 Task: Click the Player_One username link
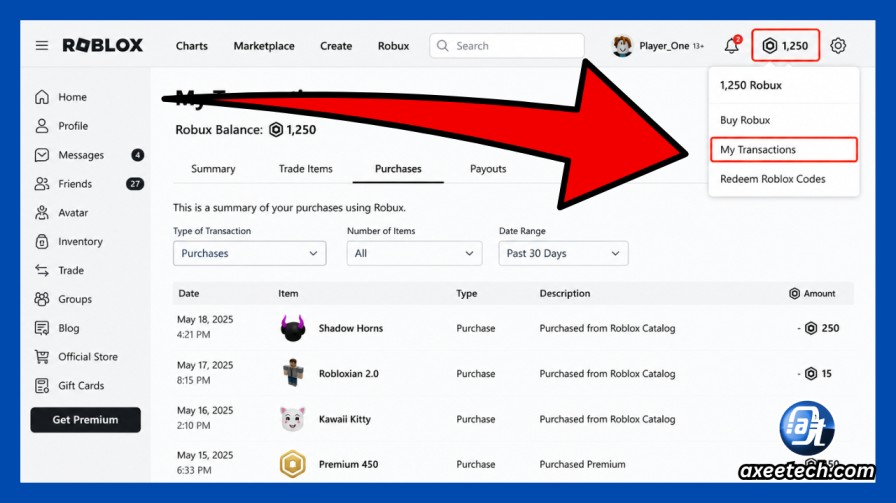click(665, 46)
